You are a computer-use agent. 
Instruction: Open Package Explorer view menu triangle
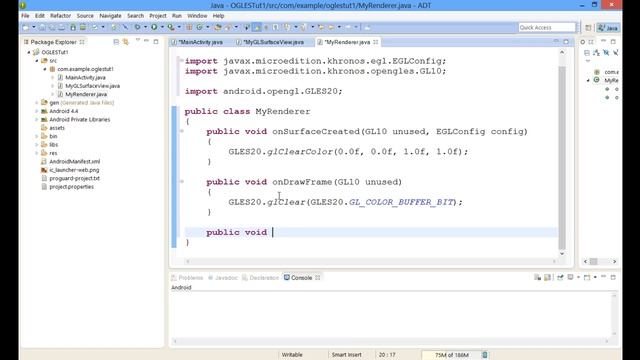(x=138, y=40)
